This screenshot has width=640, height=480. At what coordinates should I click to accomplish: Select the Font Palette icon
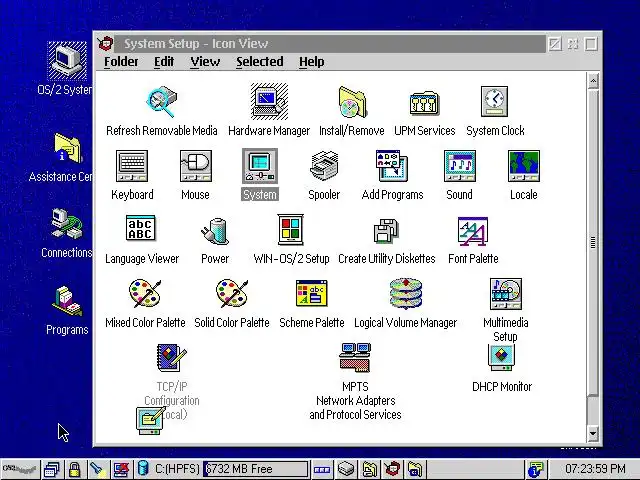tap(473, 231)
